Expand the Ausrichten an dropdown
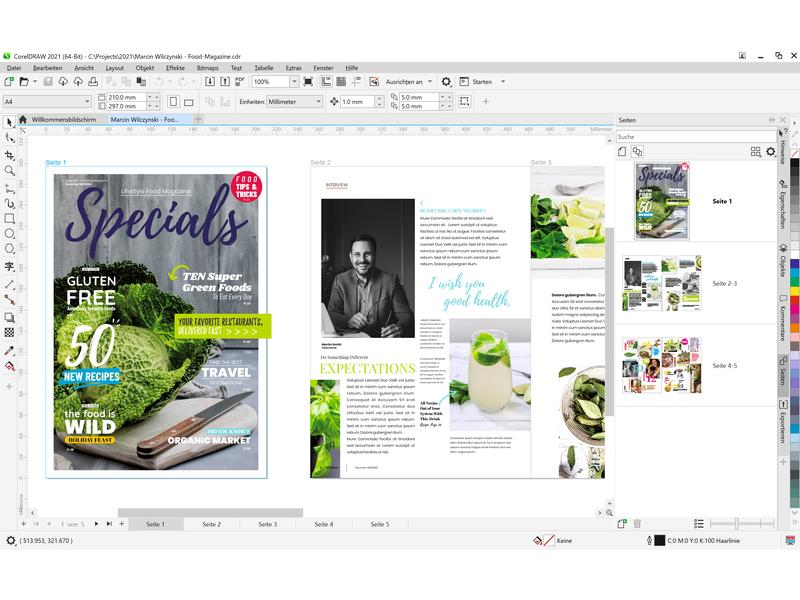The image size is (800, 600). tap(430, 82)
